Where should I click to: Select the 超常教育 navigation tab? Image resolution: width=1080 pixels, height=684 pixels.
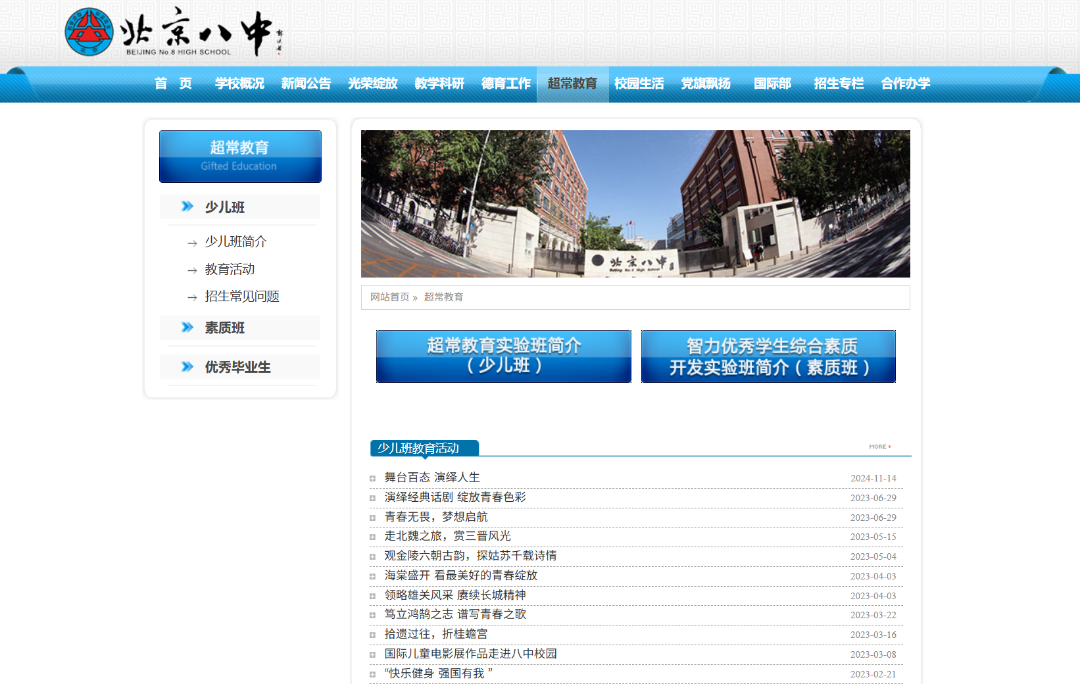[572, 83]
